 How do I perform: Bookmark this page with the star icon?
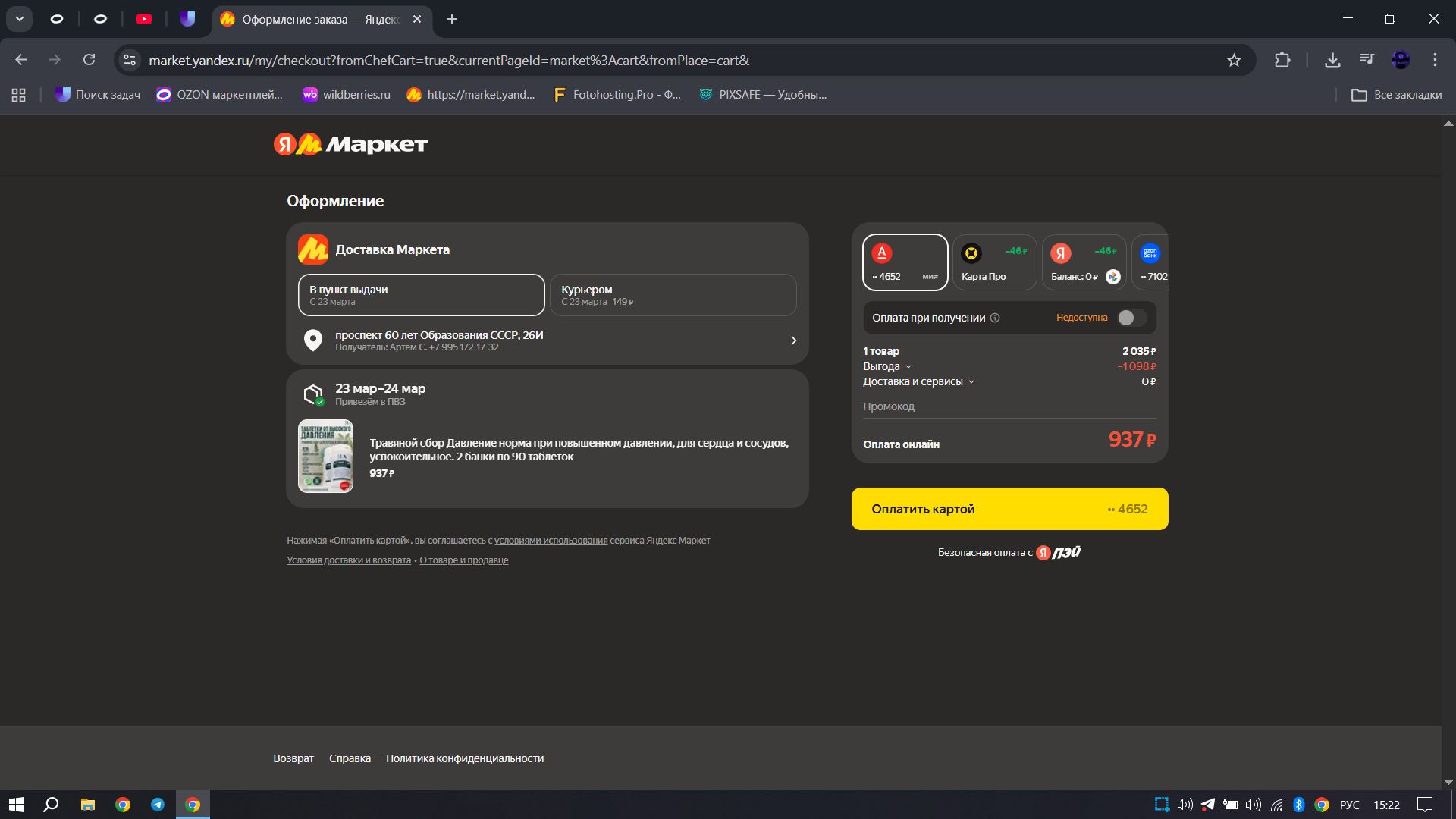coord(1234,60)
